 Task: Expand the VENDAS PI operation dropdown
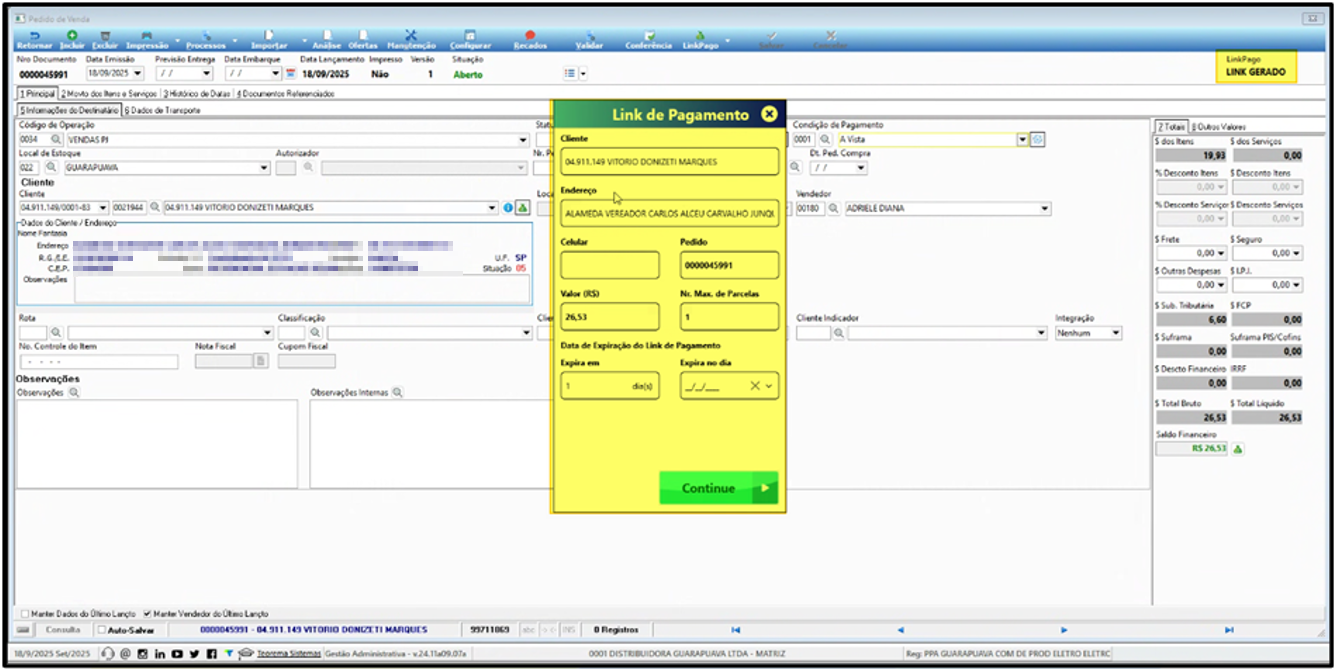click(524, 140)
